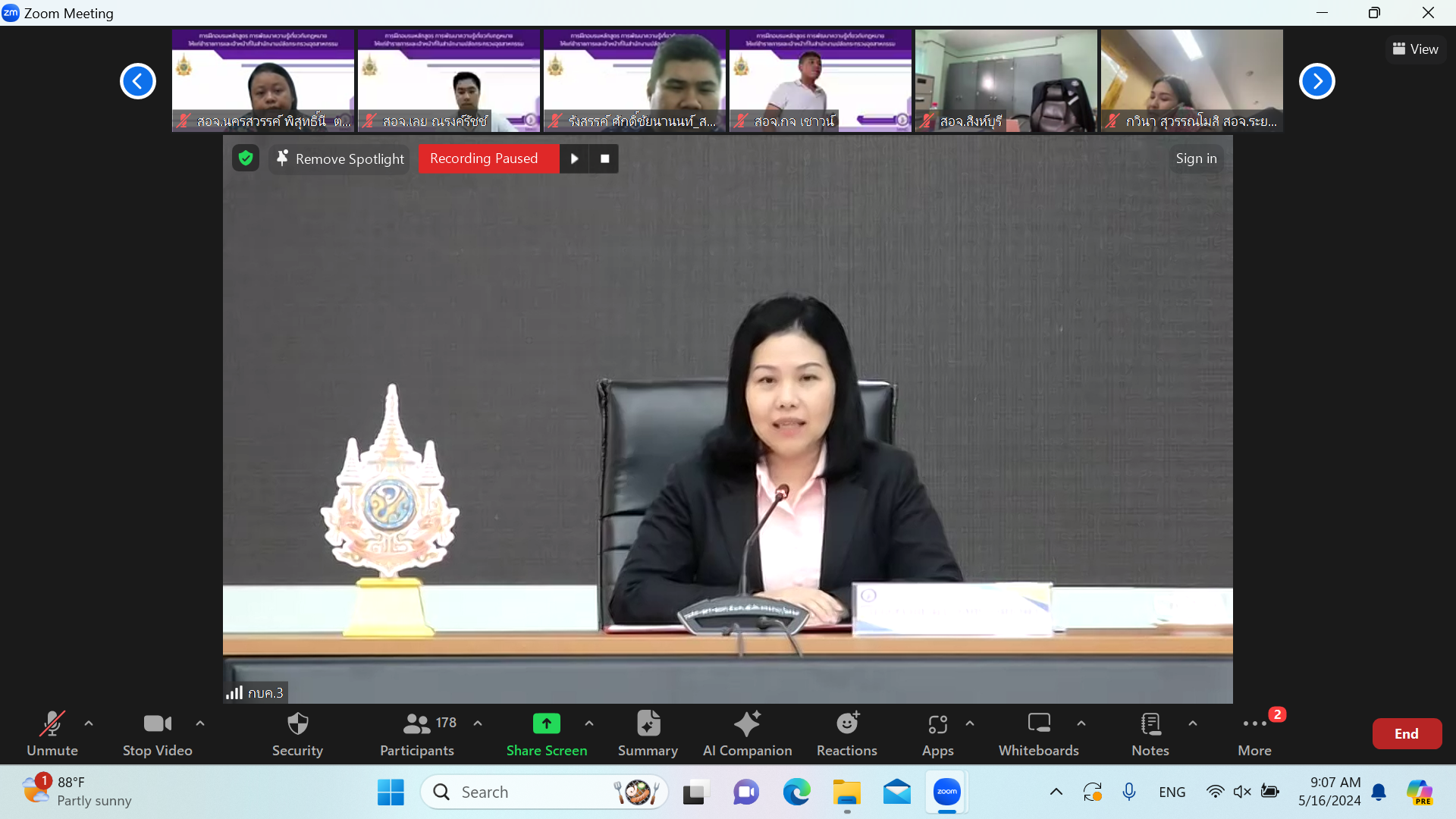Open the More menu
Image resolution: width=1456 pixels, height=819 pixels.
(x=1254, y=733)
